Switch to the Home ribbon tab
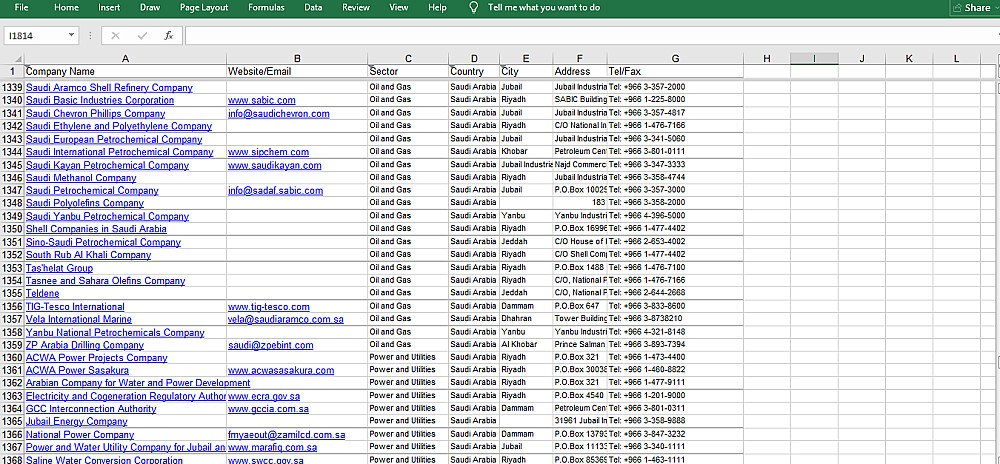This screenshot has height=464, width=1000. (x=66, y=8)
